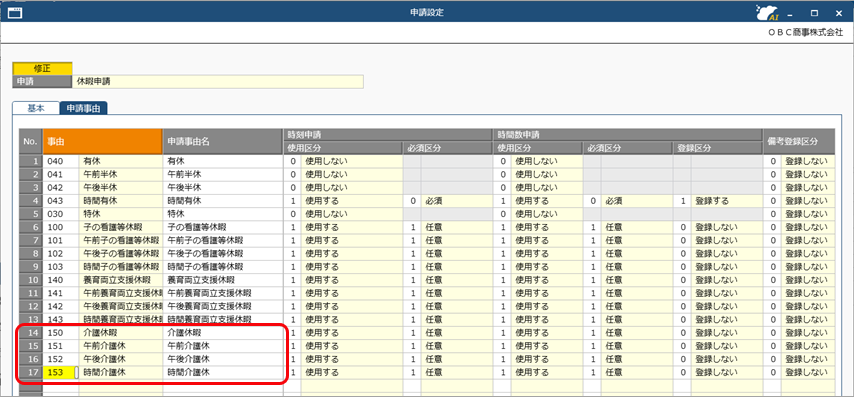The width and height of the screenshot is (854, 397).
Task: Click the 事由 column header
Action: tap(102, 141)
